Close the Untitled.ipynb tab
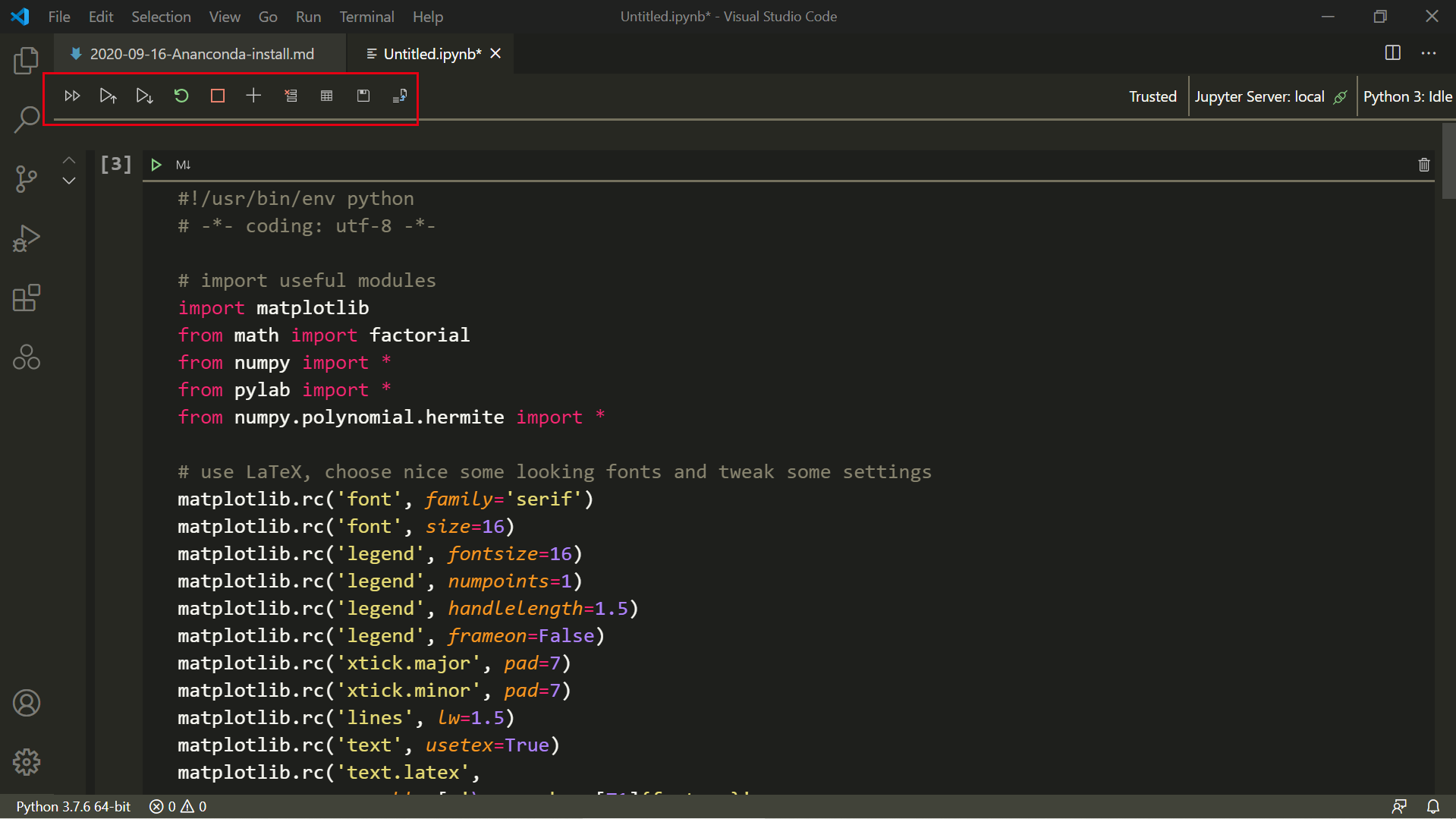Screen dimensions: 1456x819 click(x=495, y=53)
